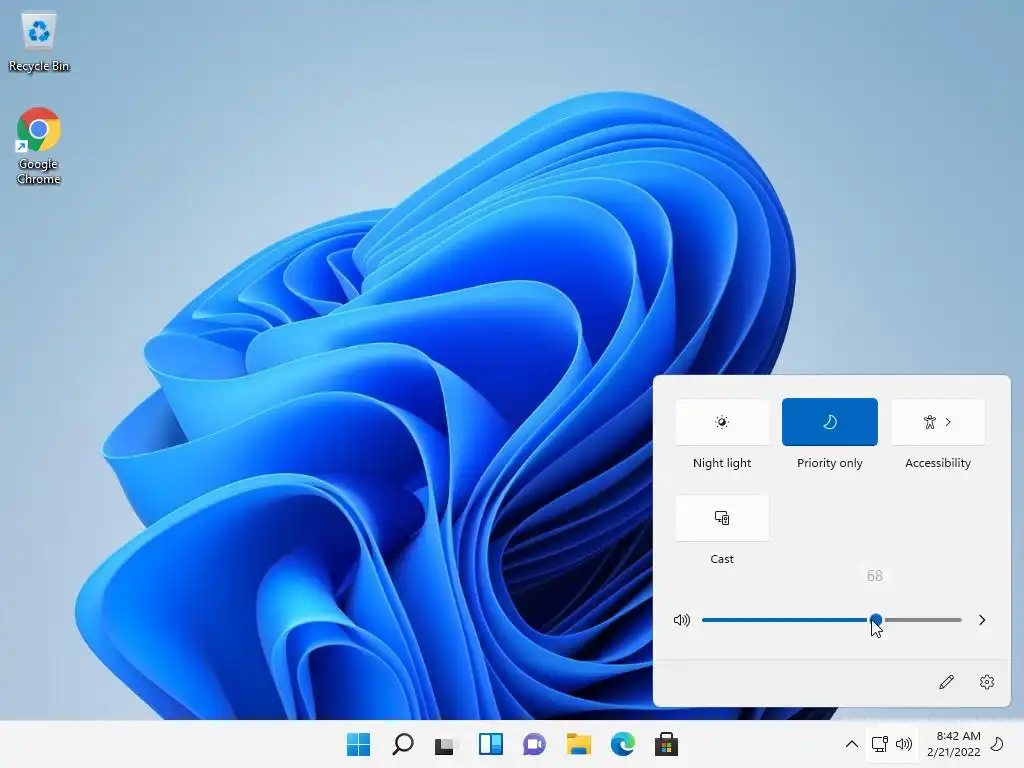This screenshot has width=1024, height=768.
Task: Select the Google Chrome desktop shortcut
Action: pos(39,146)
